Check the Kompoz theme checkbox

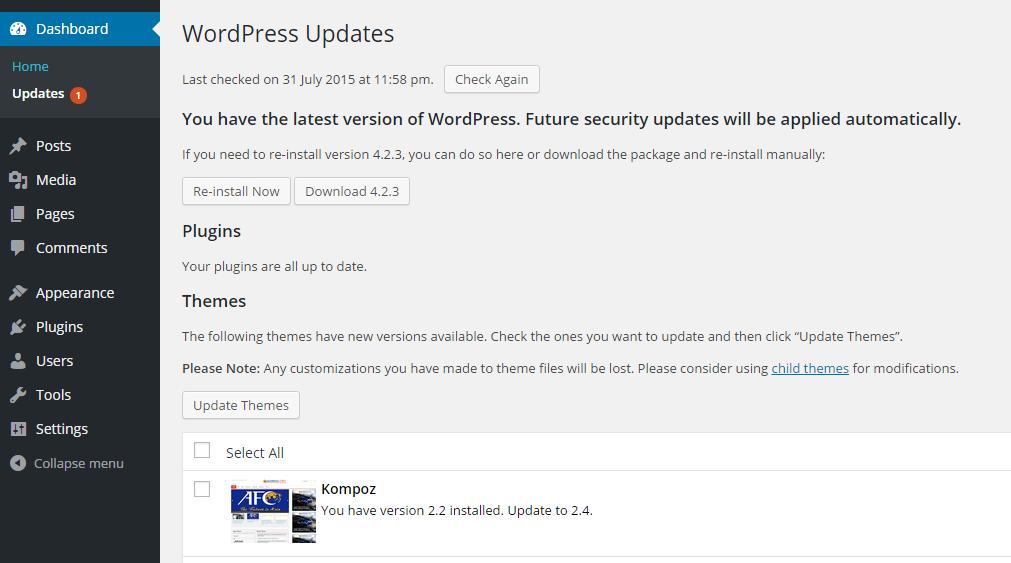202,489
